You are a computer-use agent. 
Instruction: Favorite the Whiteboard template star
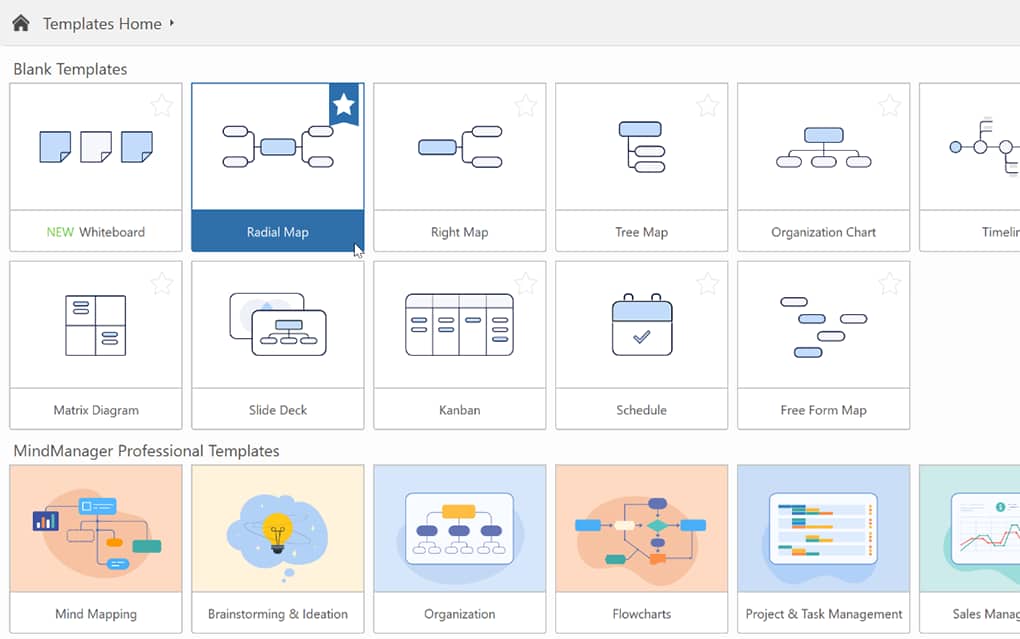pos(161,105)
